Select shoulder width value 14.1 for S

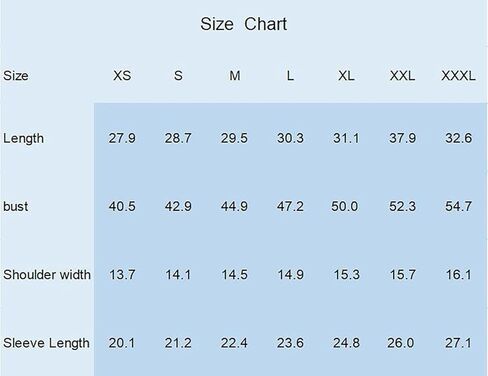[178, 275]
